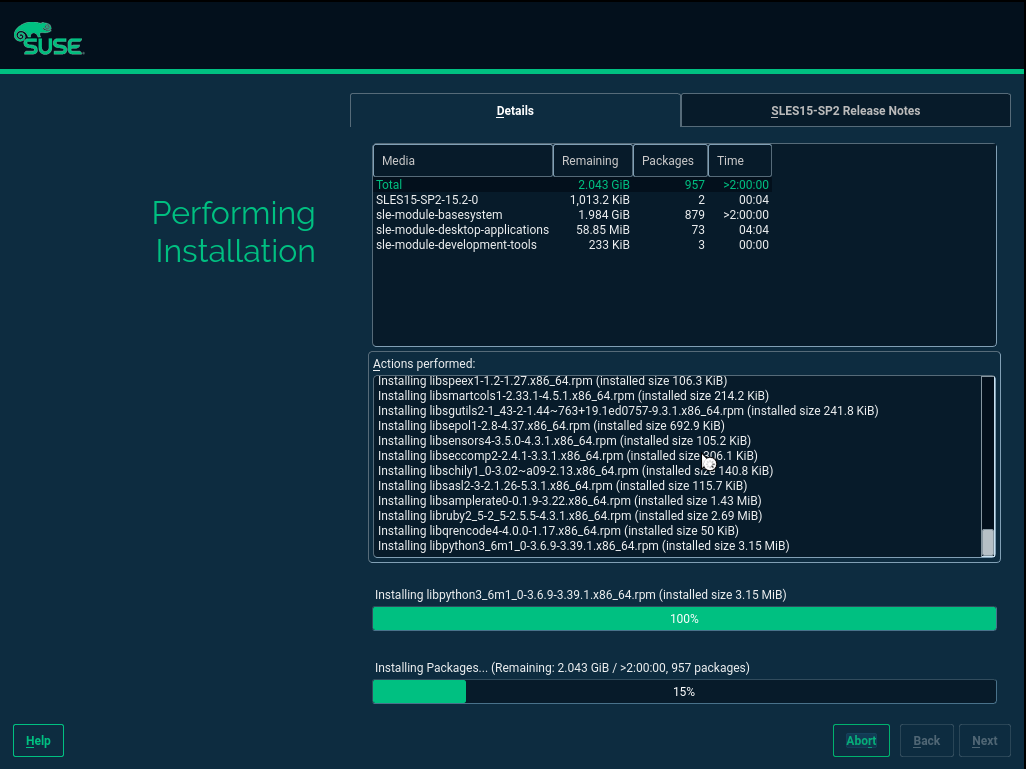This screenshot has height=769, width=1026.
Task: Click the libpython3 package progress bar
Action: coord(684,619)
